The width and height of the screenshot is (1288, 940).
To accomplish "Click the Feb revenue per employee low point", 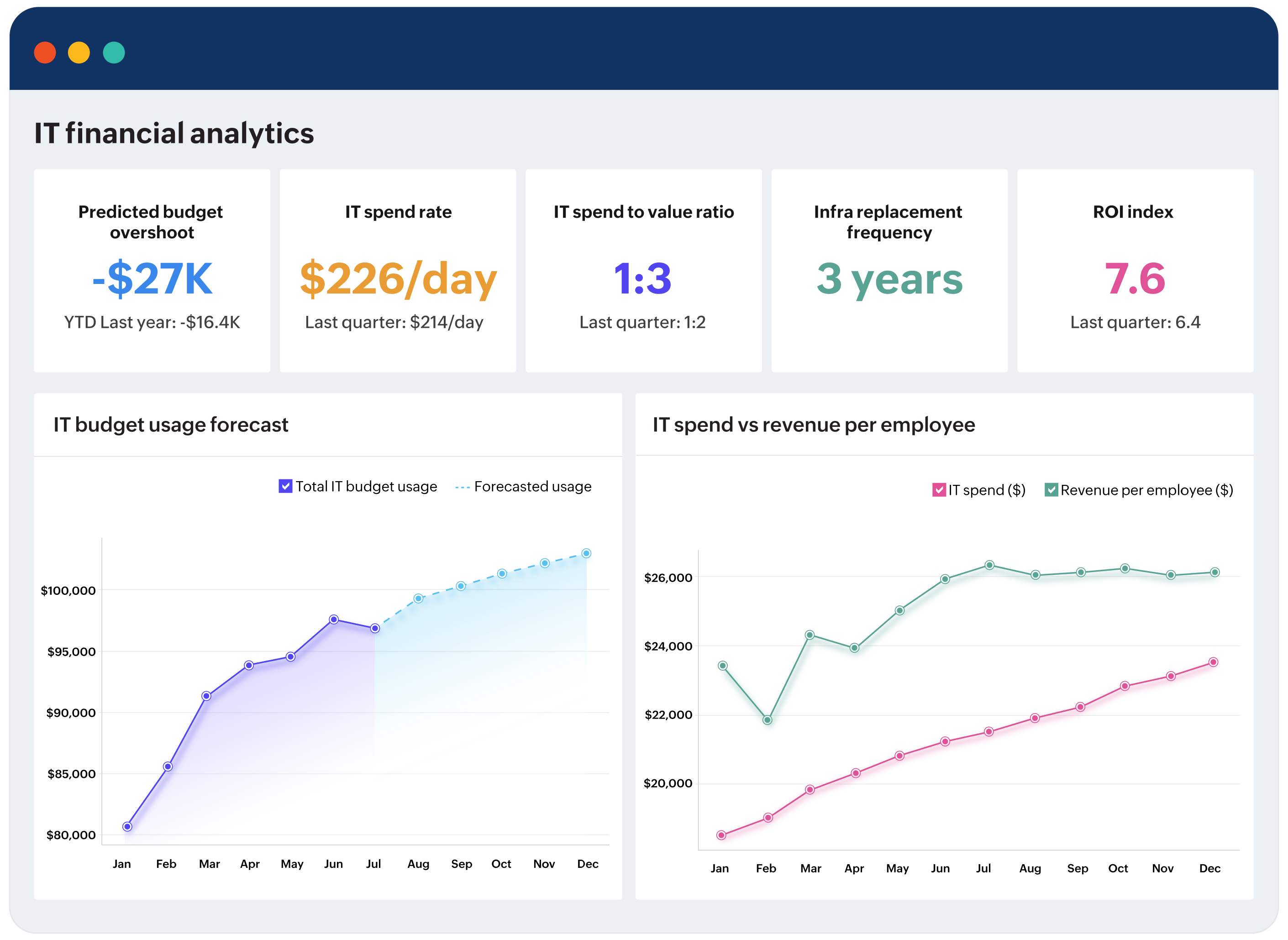I will point(768,720).
